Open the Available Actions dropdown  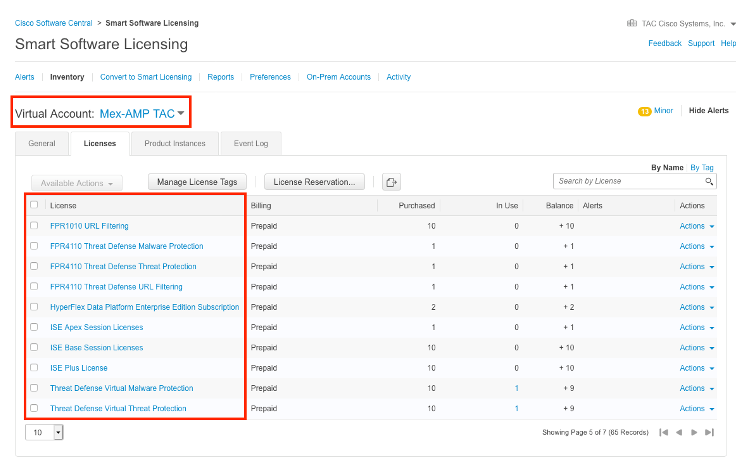pos(77,183)
